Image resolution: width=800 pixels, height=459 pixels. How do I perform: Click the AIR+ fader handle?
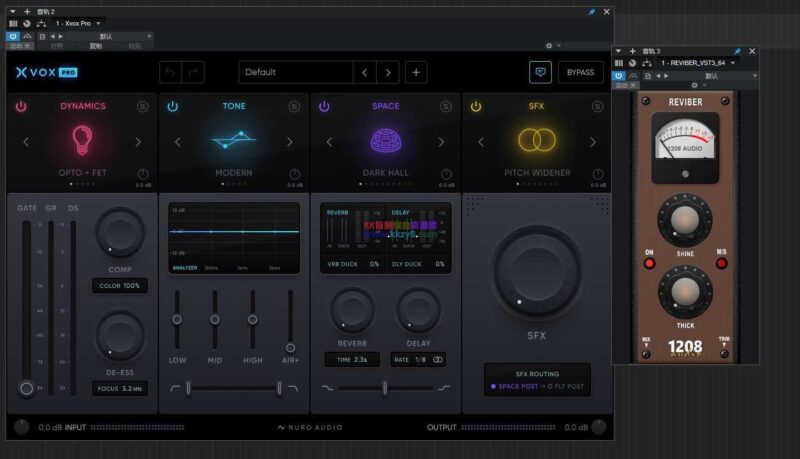(x=290, y=348)
